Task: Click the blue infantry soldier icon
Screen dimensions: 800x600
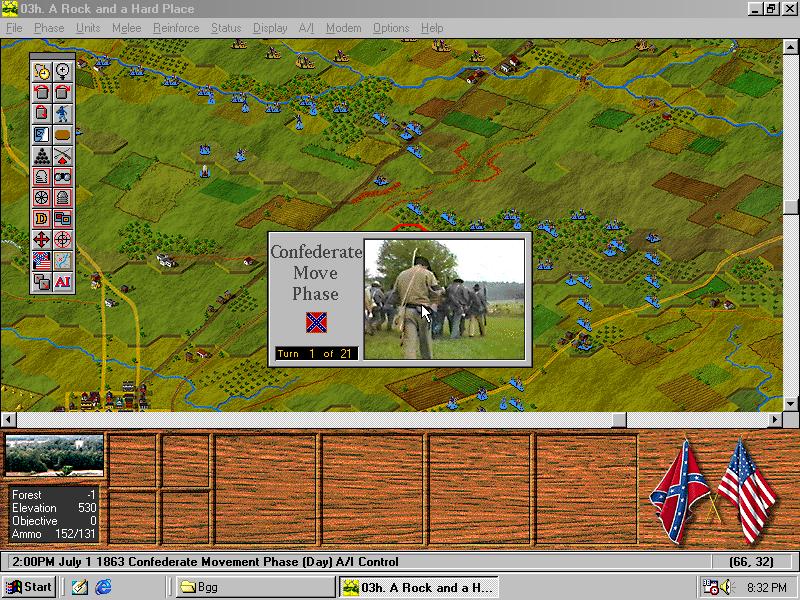Action: click(x=62, y=113)
